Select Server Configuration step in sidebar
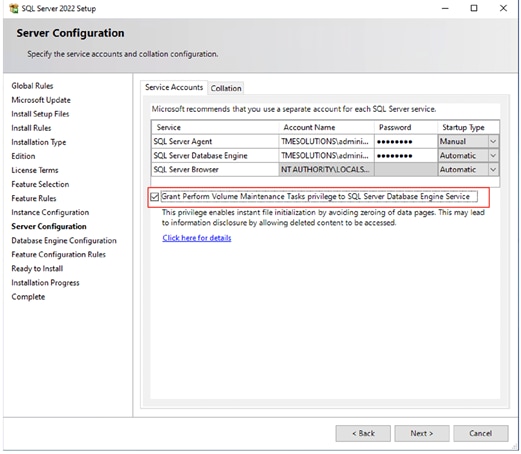This screenshot has height=454, width=521. click(x=49, y=227)
